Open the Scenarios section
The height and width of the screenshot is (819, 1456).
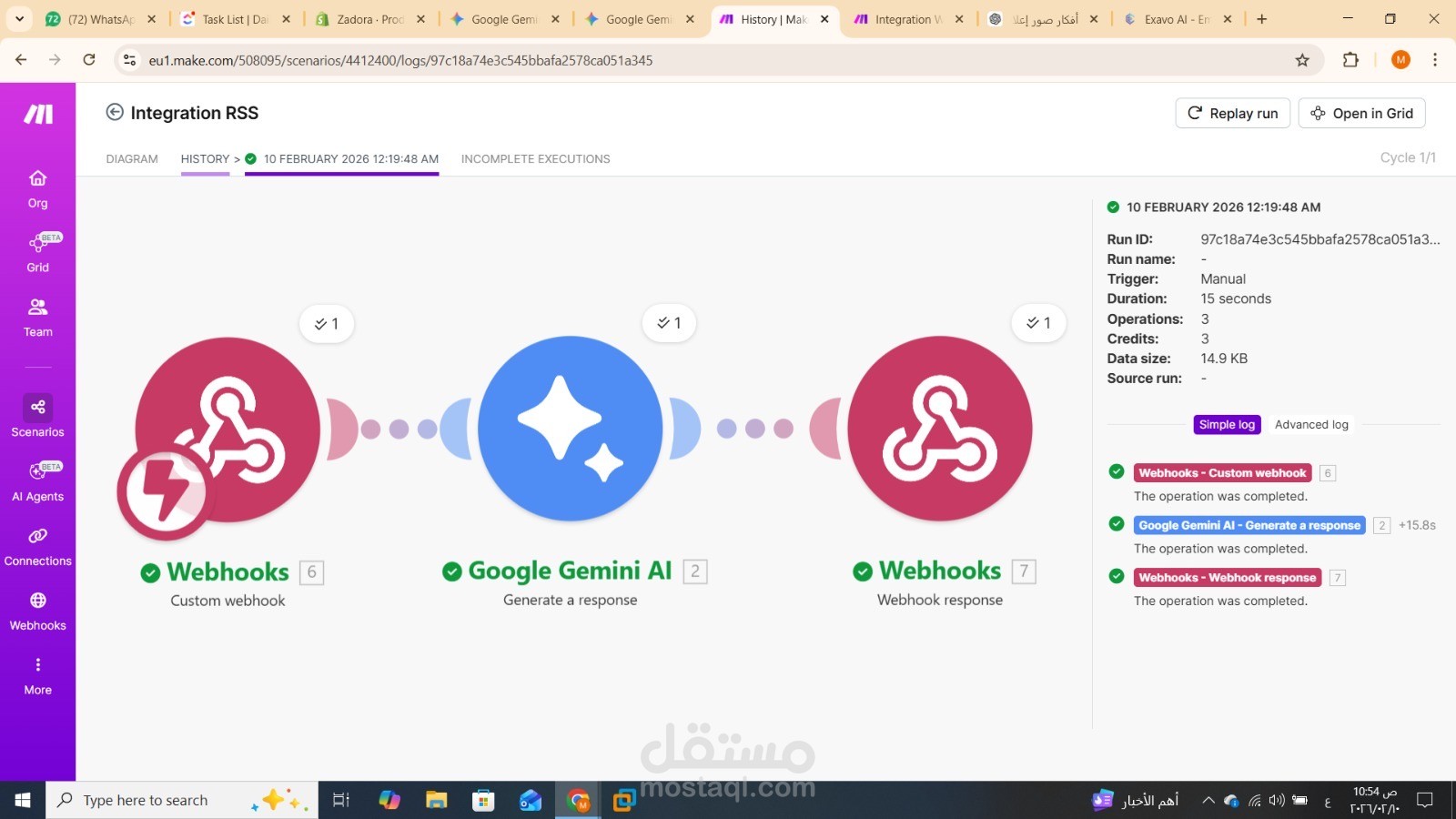tap(37, 417)
